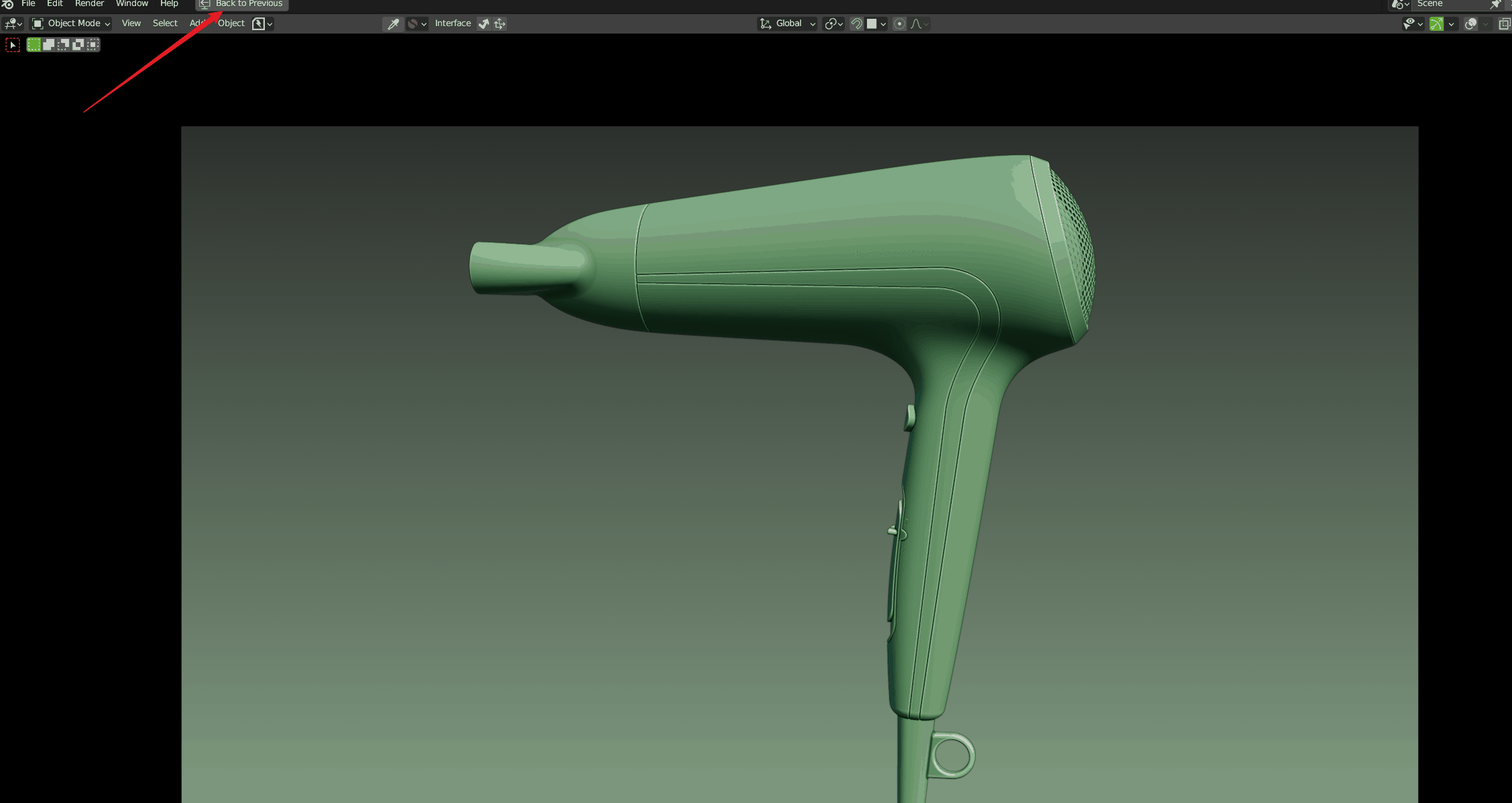Open the Object menu
The image size is (1512, 803).
[x=231, y=23]
